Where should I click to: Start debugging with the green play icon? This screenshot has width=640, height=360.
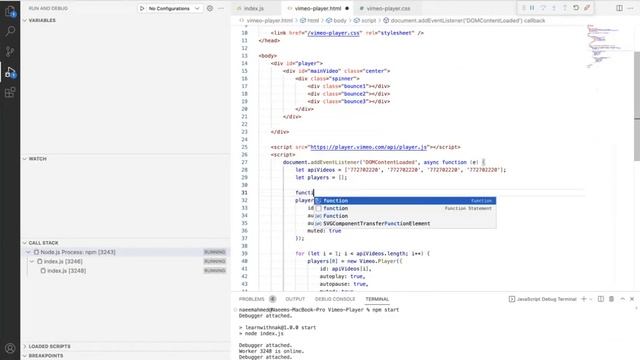click(x=142, y=8)
